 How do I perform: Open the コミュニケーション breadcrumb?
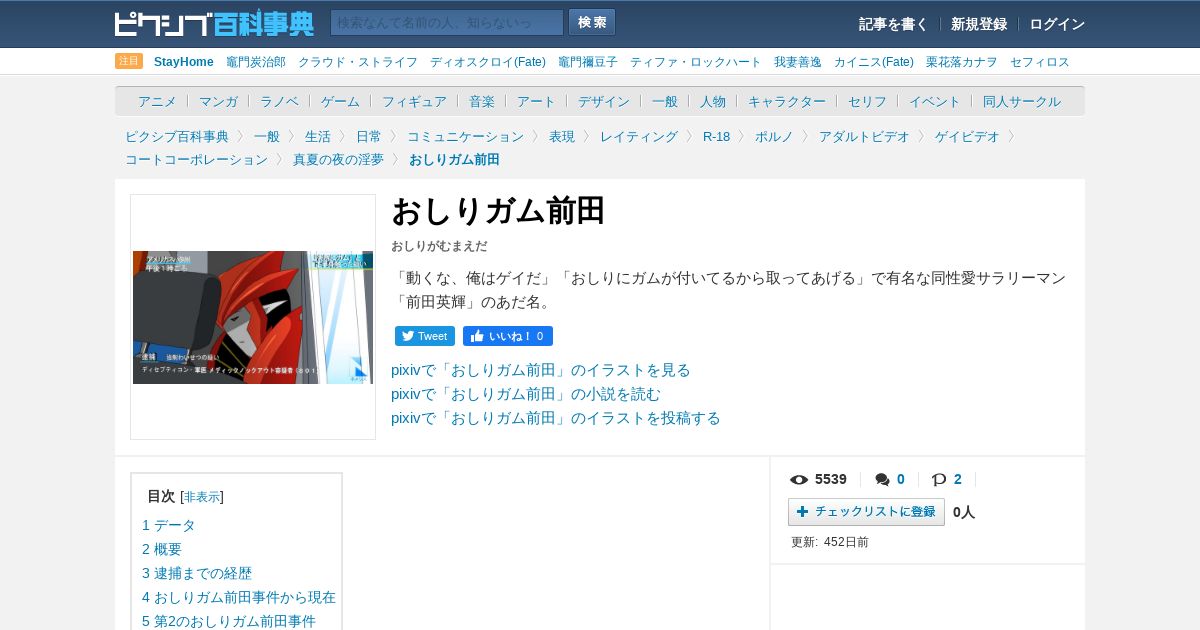[465, 136]
